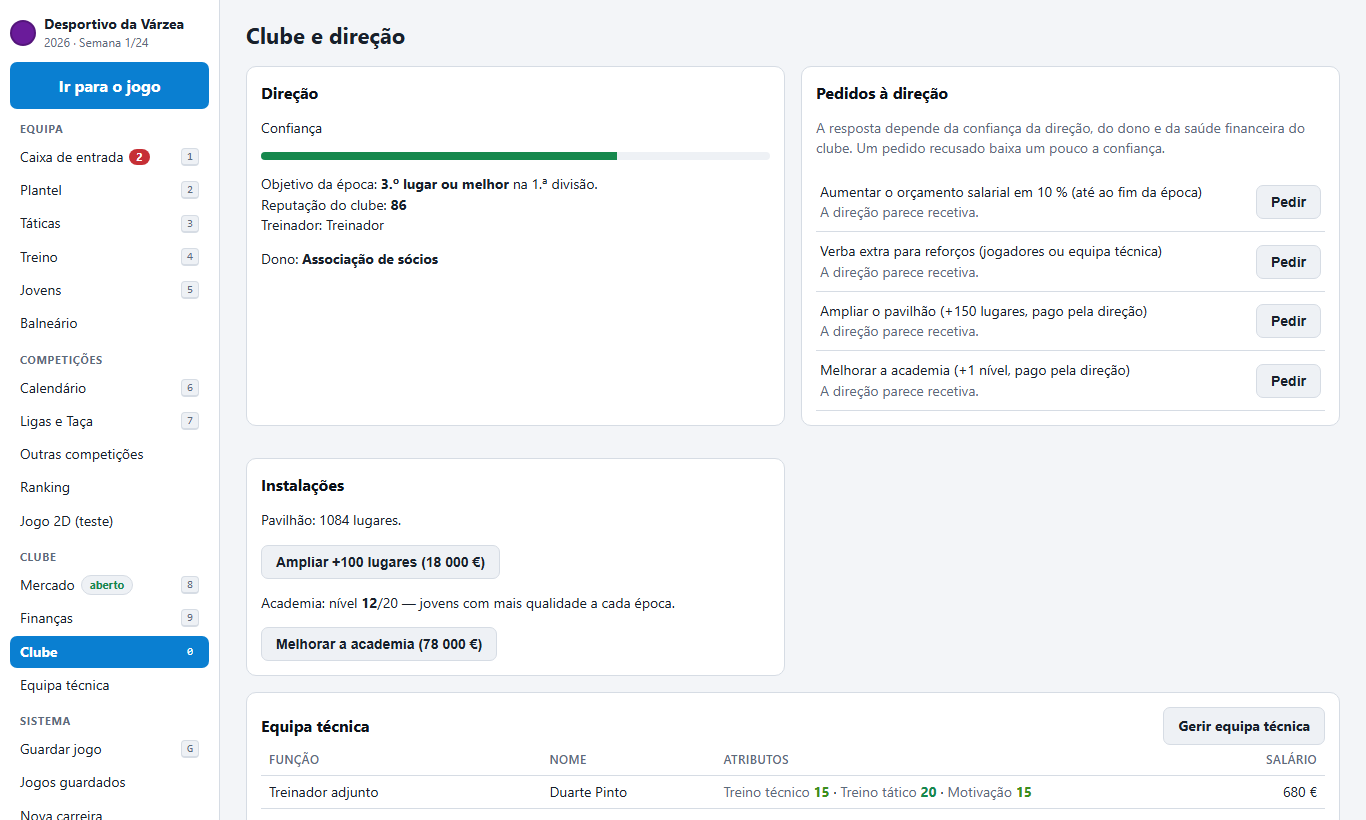Viewport: 1366px width, 820px height.
Task: Ask the board to expand the pavilion
Action: 1288,321
